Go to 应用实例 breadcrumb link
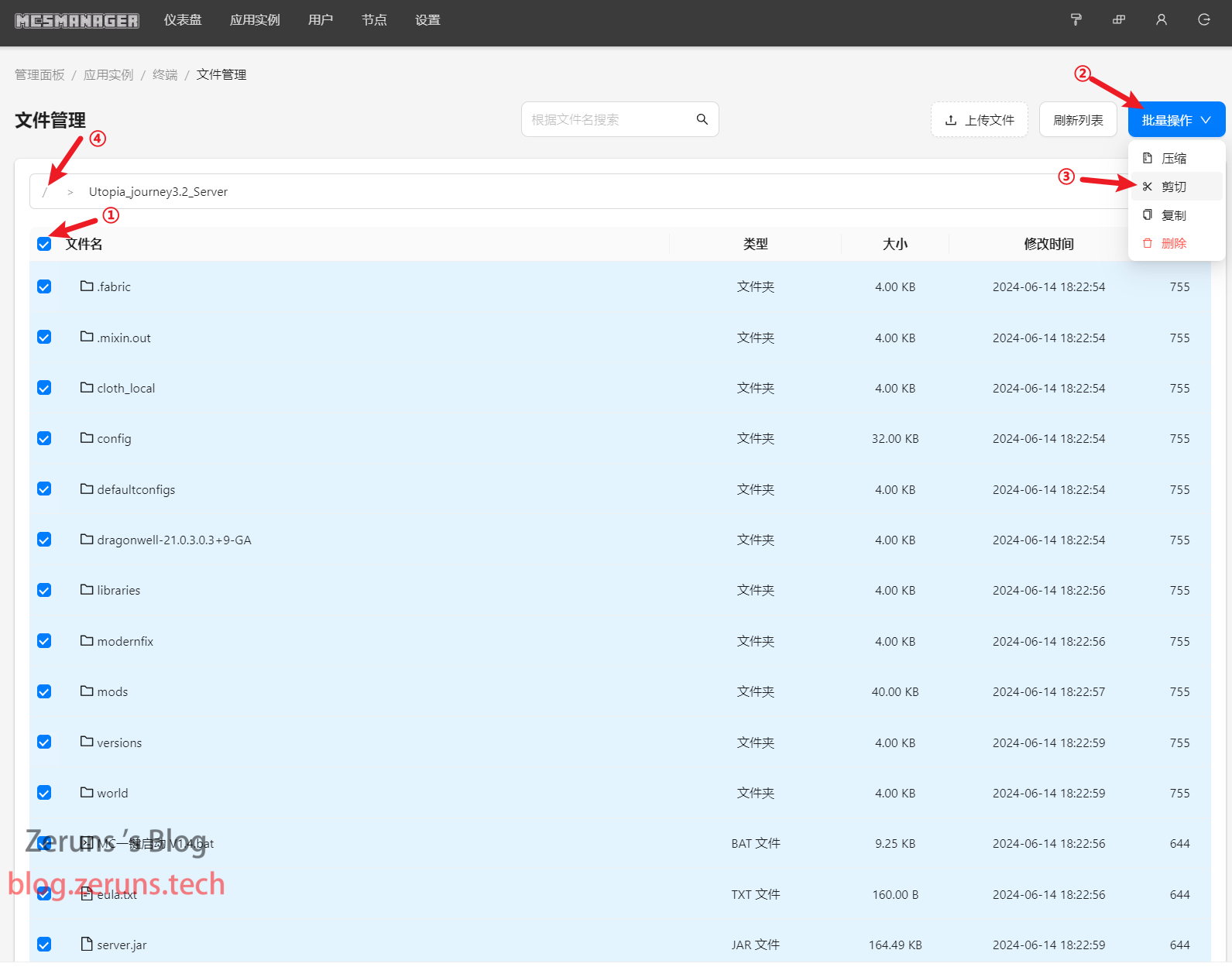 coord(108,74)
